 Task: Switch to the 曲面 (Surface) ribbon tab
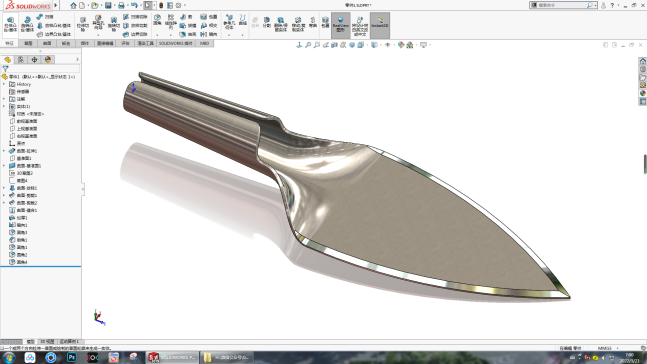tap(47, 43)
